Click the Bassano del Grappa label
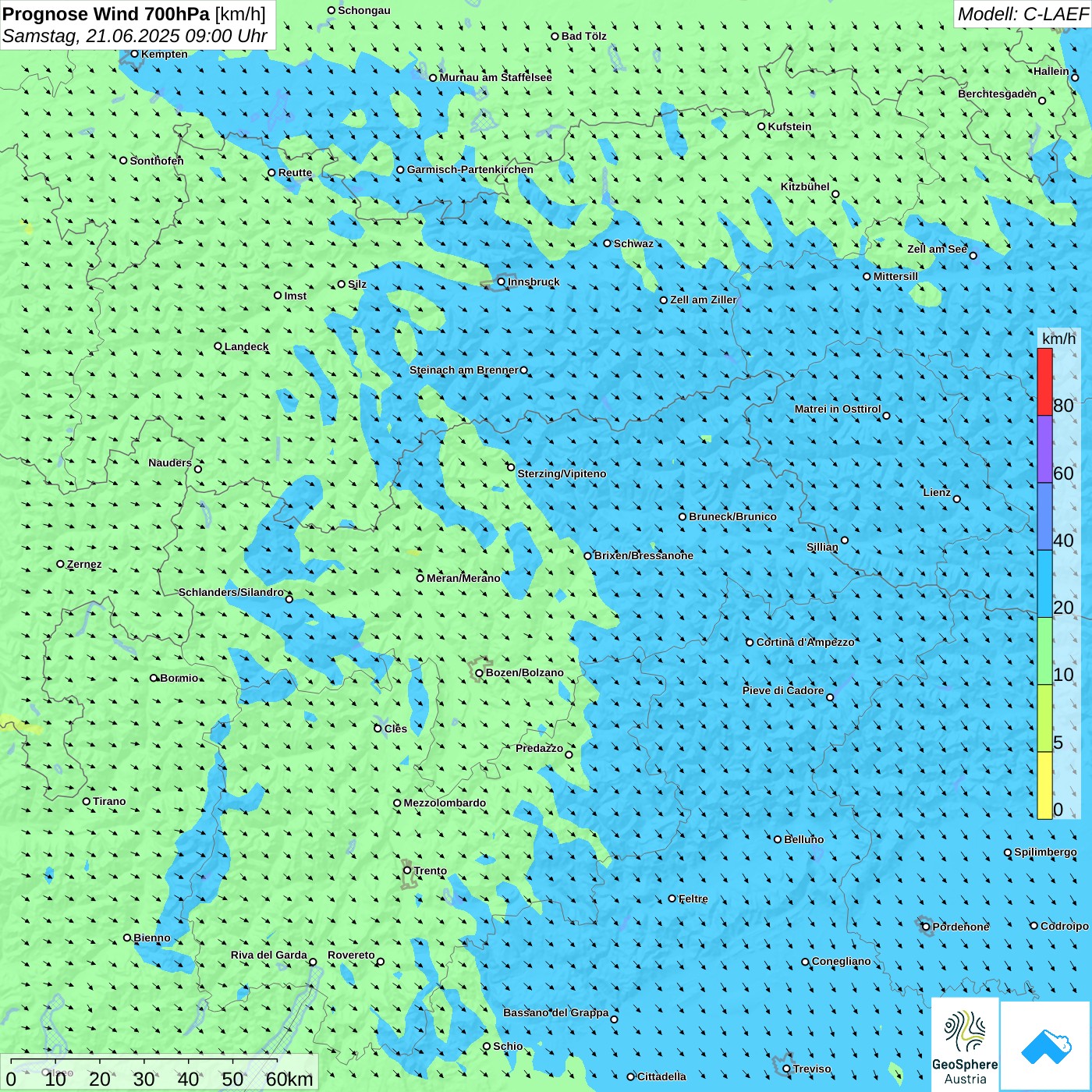This screenshot has width=1092, height=1092. 556,1012
